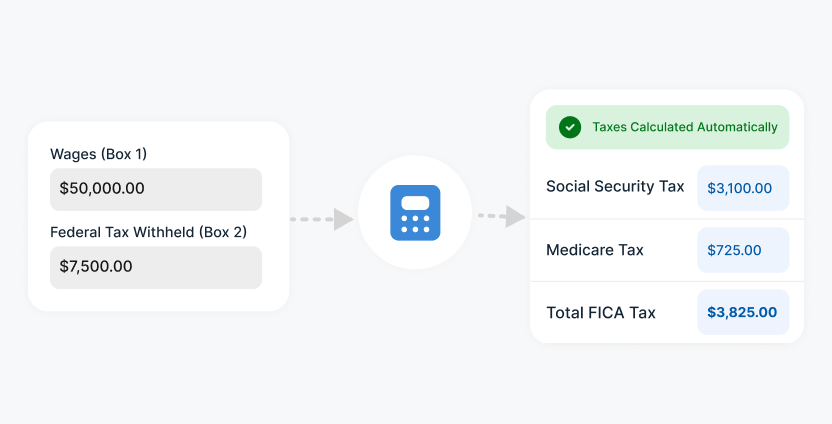The height and width of the screenshot is (424, 832).
Task: Click the $7,500.00 withheld value
Action: [x=96, y=266]
